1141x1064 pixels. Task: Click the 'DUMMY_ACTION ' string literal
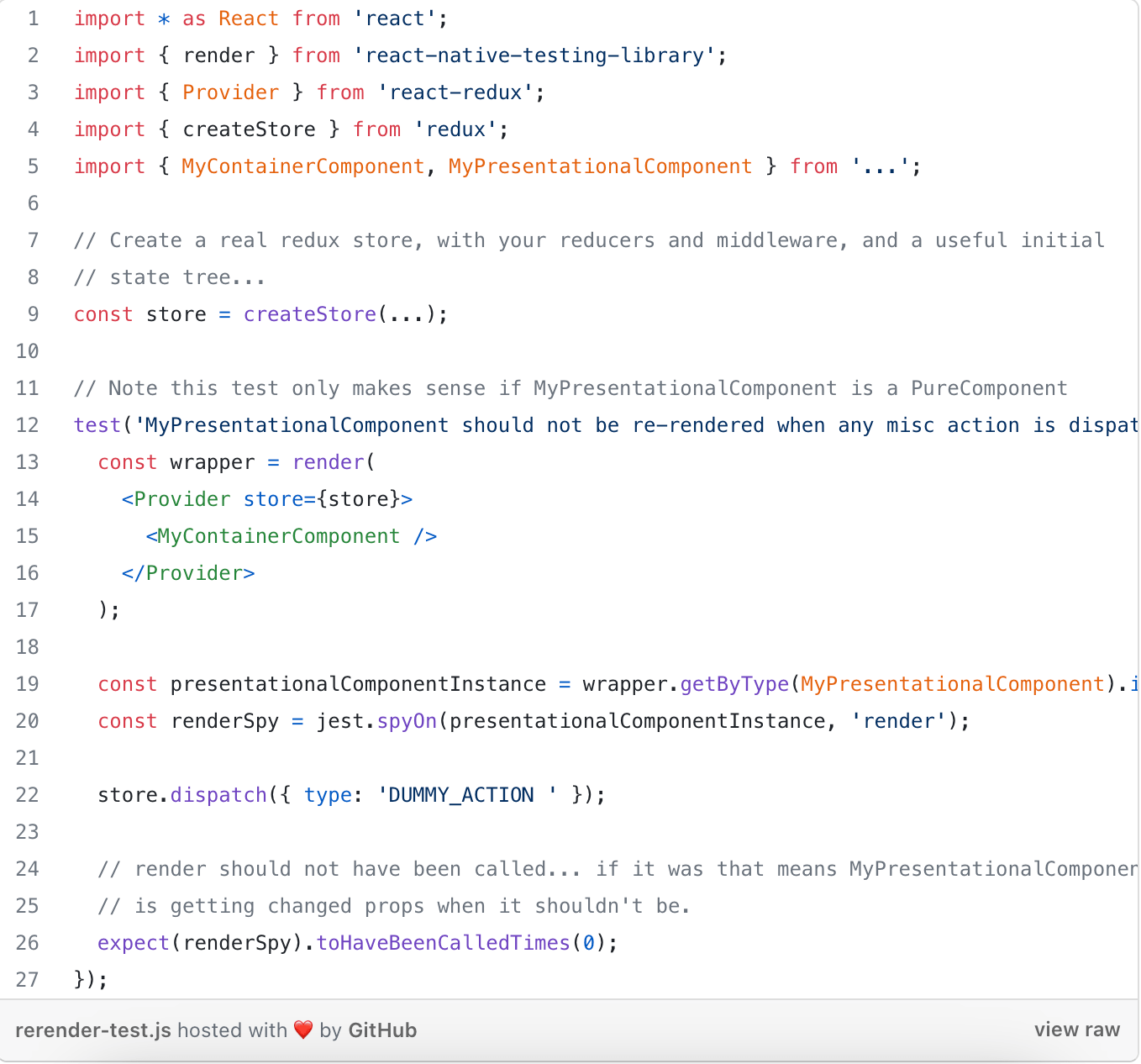click(467, 795)
